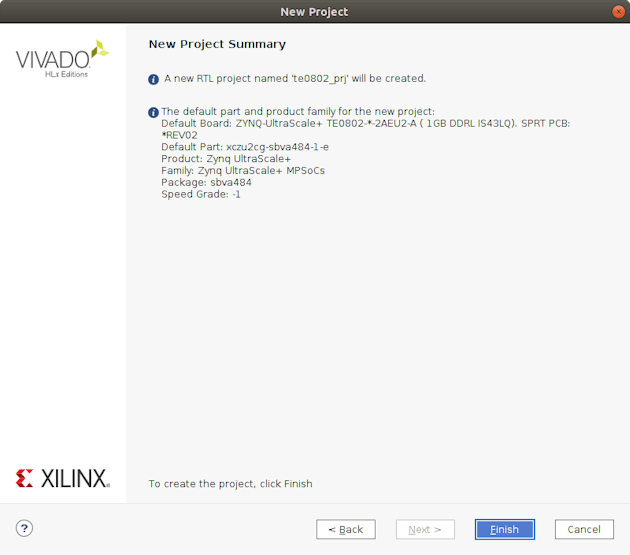Go back with the Back button
The image size is (630, 555).
coord(346,529)
